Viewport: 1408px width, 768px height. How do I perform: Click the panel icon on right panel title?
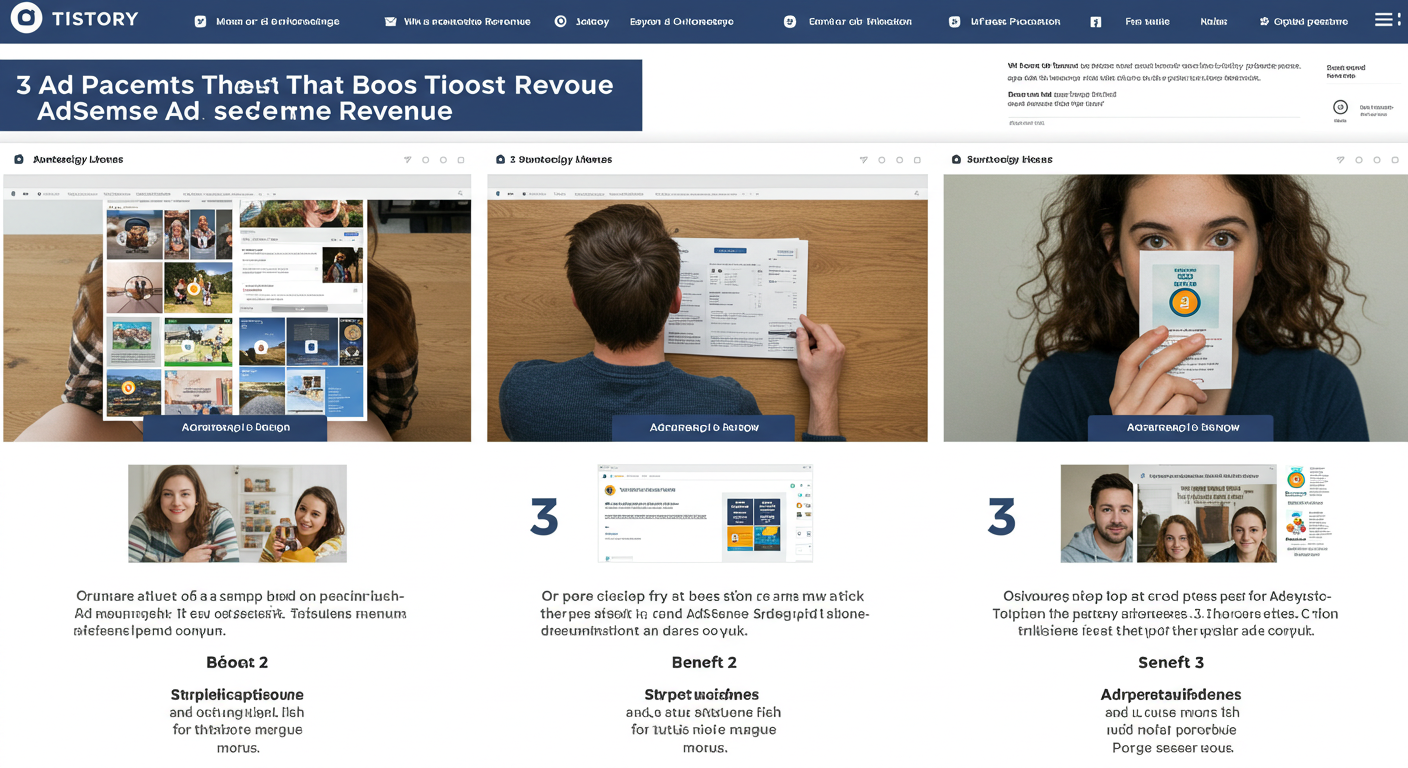point(957,159)
